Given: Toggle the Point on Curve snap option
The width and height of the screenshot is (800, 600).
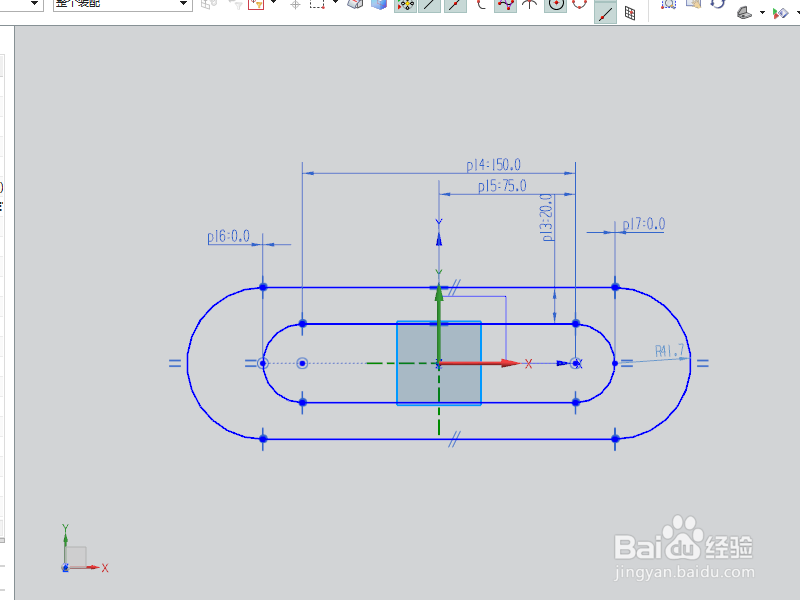Looking at the screenshot, I should 605,12.
